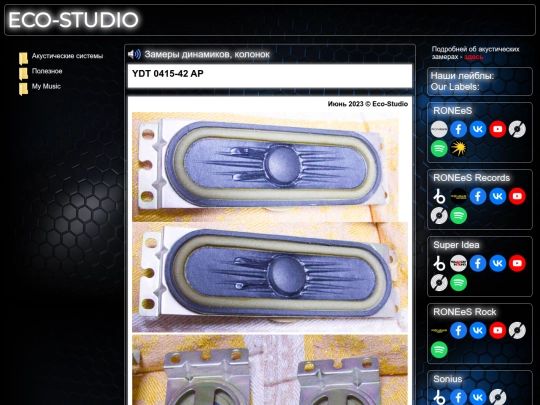The image size is (540, 405).
Task: Open the Акустические системы folder link
Action: coord(67,56)
